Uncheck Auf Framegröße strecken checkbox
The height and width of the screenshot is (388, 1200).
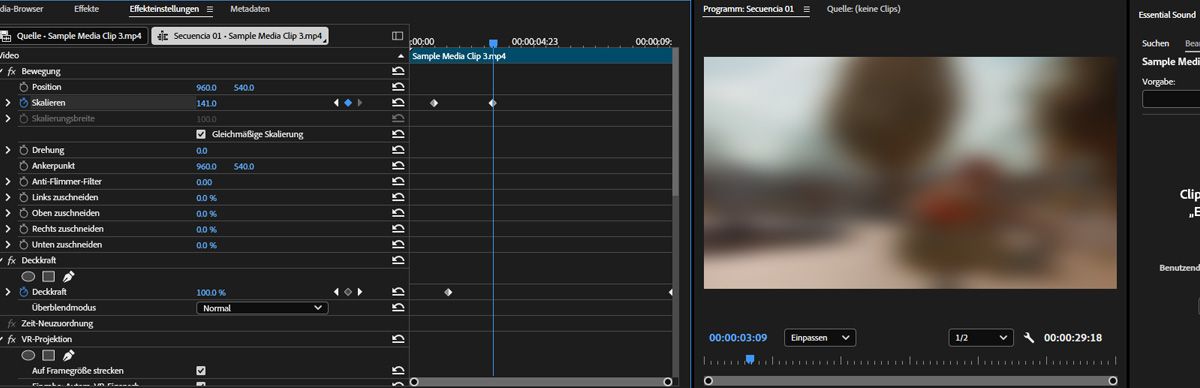point(201,370)
